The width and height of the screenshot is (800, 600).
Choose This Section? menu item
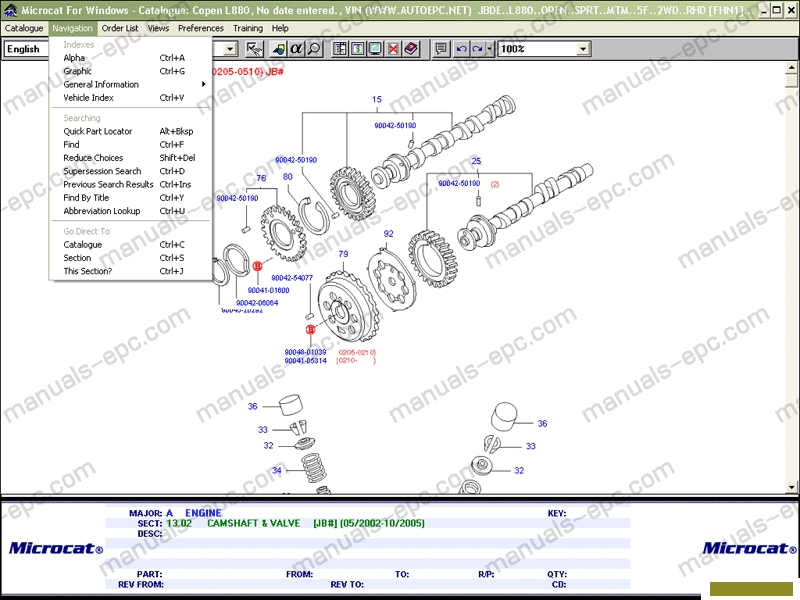(x=131, y=271)
